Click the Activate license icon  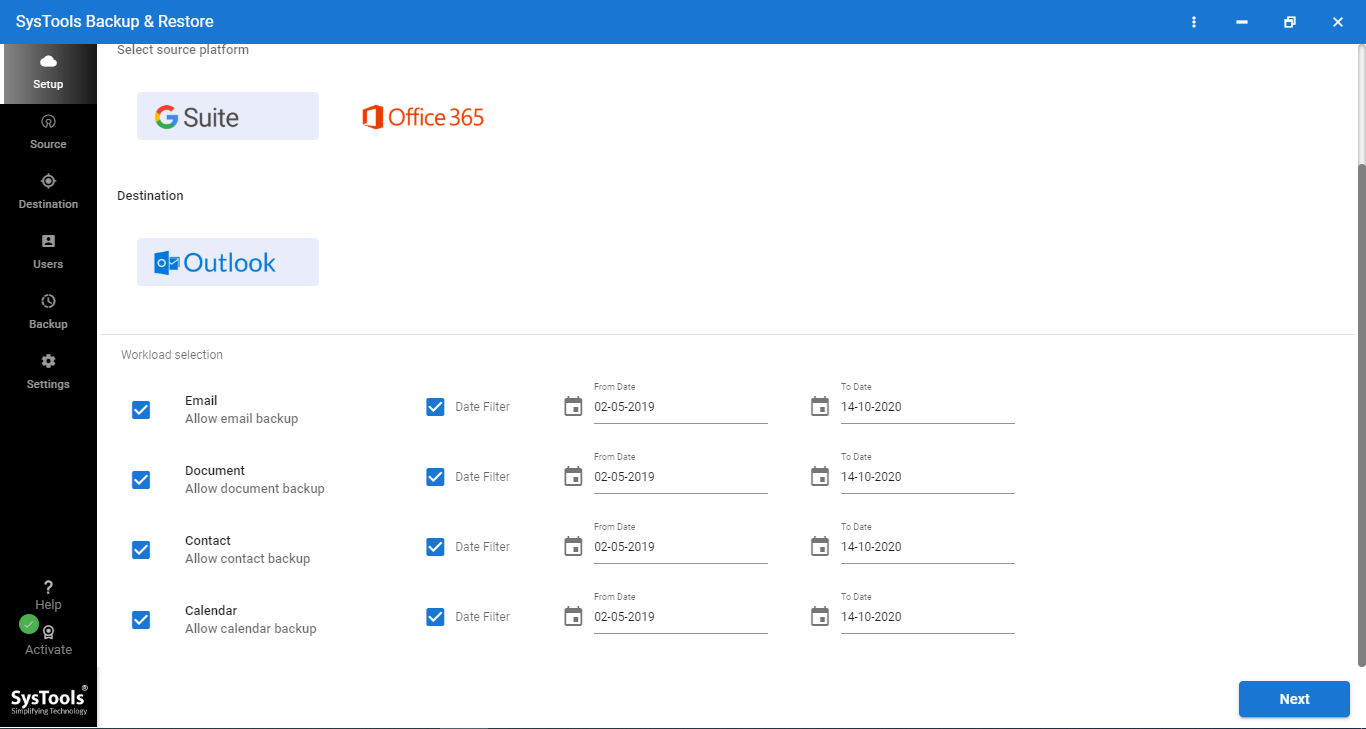pos(48,632)
